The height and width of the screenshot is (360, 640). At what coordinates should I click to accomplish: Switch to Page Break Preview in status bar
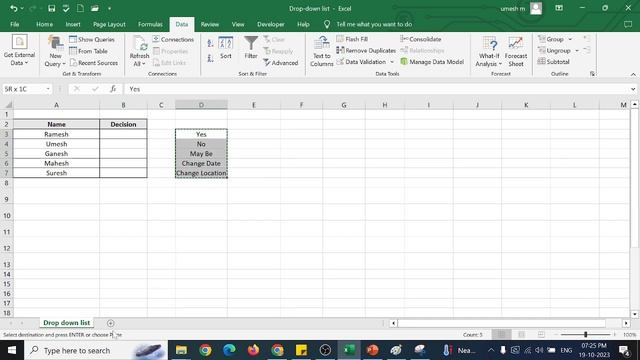[541, 335]
